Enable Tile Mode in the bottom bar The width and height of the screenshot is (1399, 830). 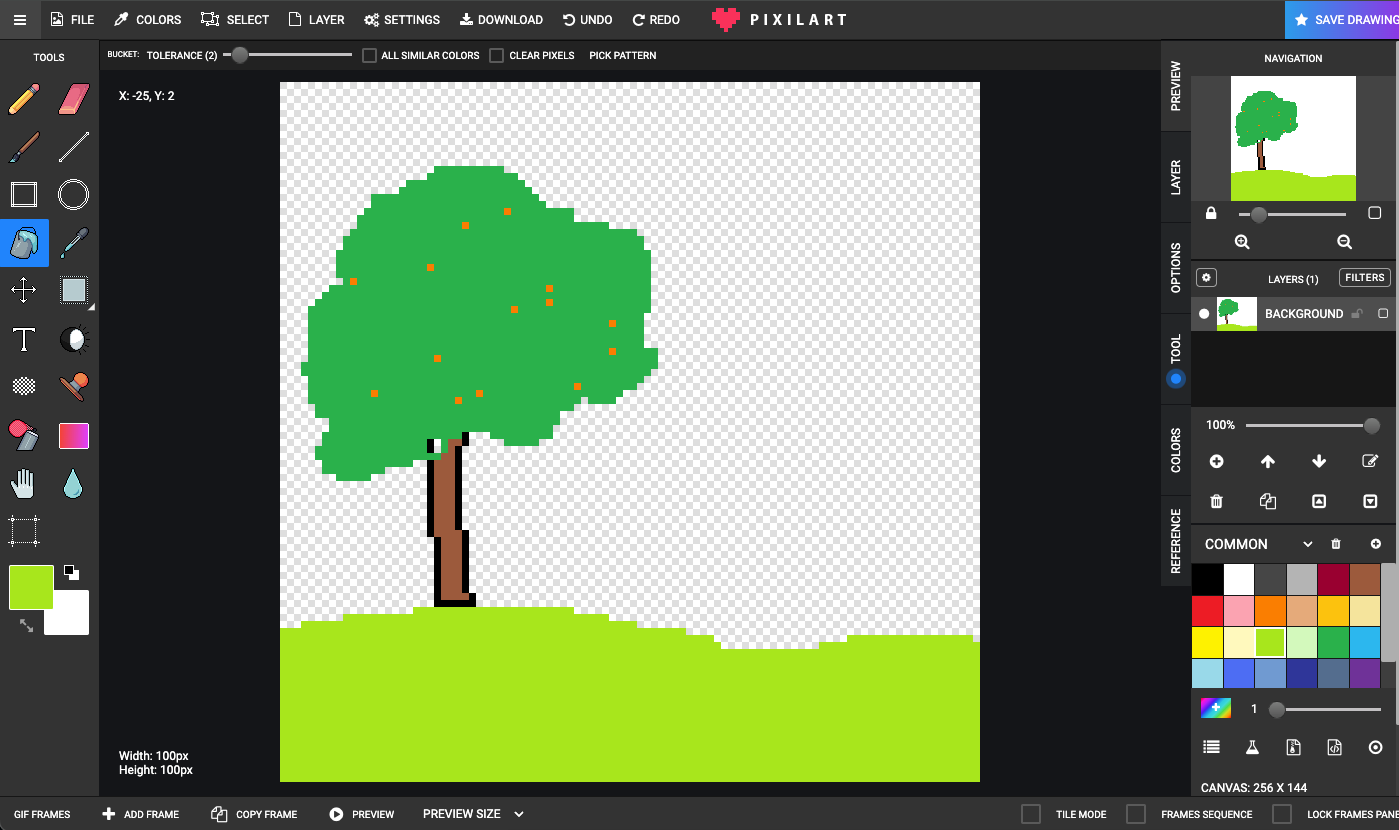1030,814
